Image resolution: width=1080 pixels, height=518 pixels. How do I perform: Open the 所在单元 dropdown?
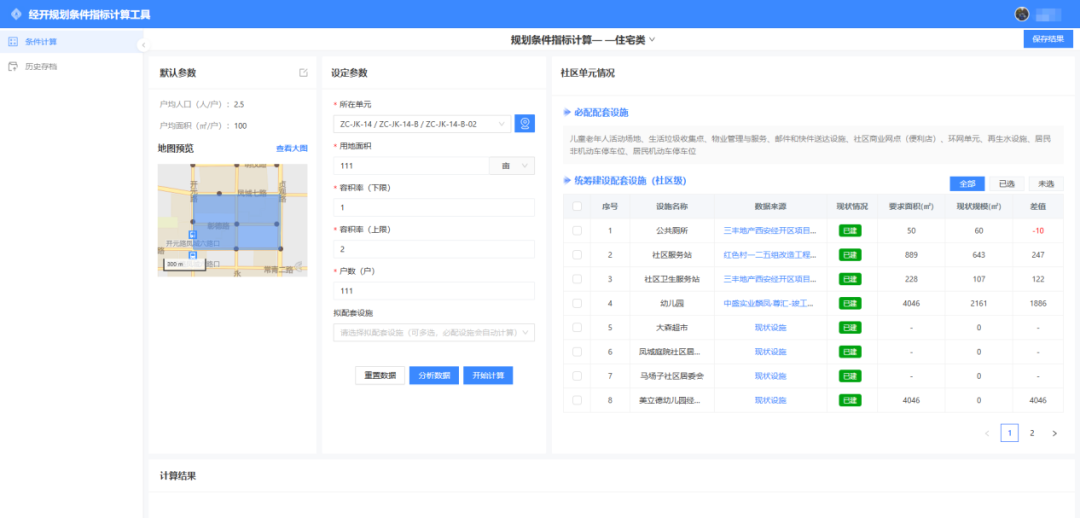pos(421,124)
